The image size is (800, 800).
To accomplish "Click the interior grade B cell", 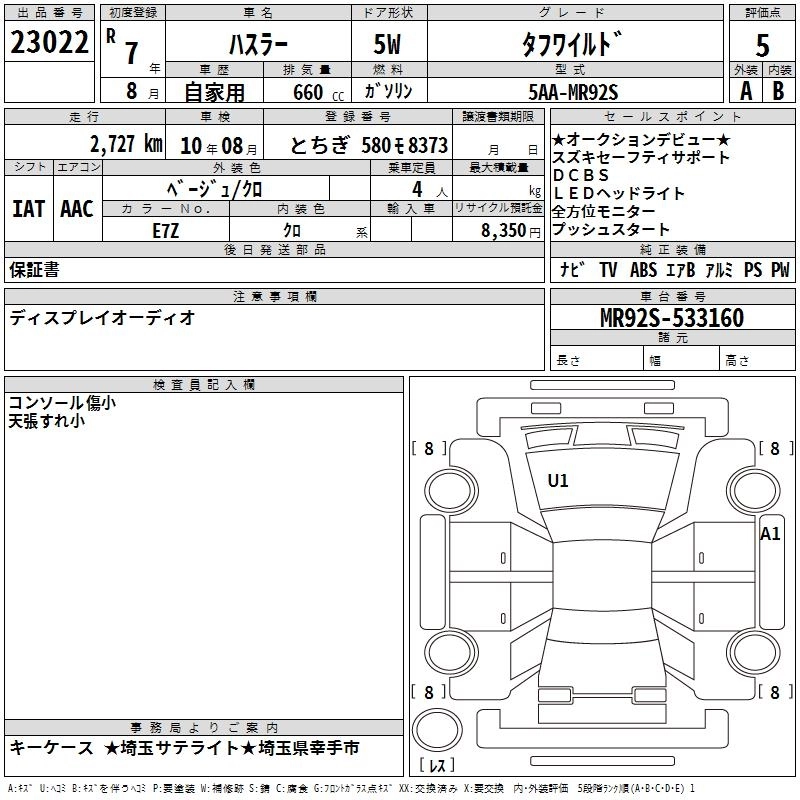I will click(778, 91).
